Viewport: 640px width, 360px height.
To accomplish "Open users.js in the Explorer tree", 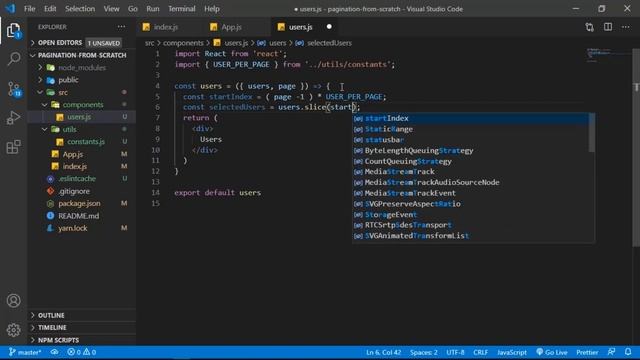I will [79, 117].
